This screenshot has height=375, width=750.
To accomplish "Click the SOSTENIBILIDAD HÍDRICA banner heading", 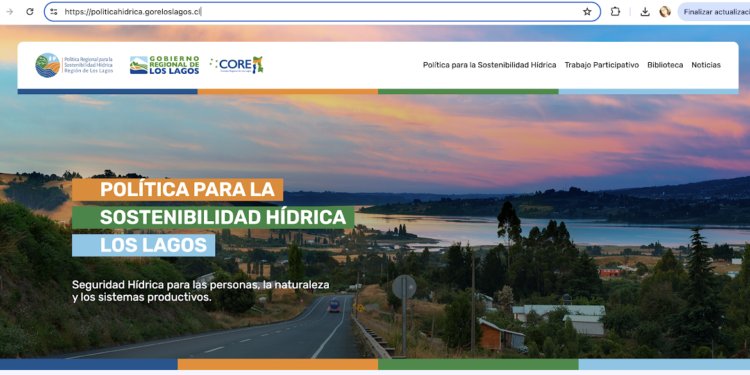I will point(213,217).
